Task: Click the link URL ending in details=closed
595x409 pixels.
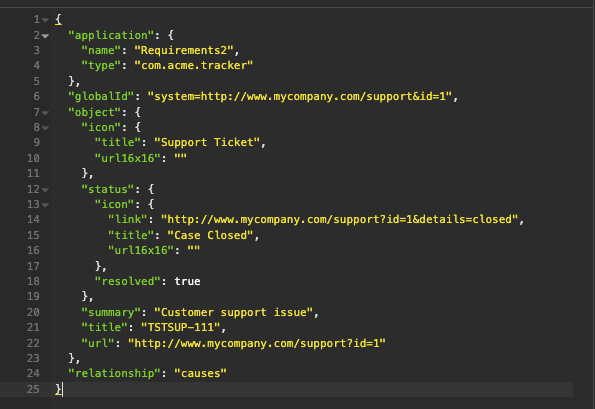Action: [340, 219]
